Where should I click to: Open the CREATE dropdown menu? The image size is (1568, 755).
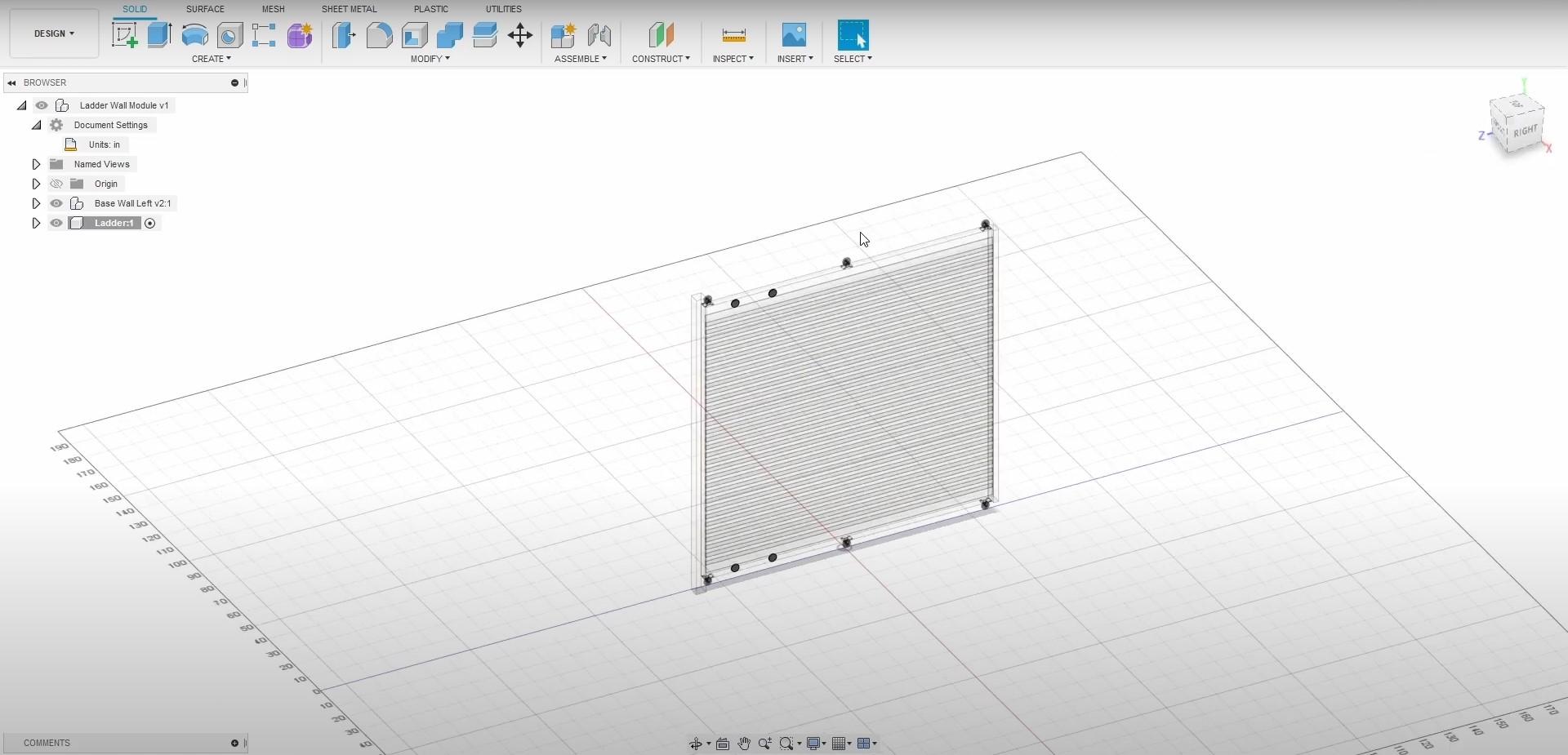tap(212, 59)
